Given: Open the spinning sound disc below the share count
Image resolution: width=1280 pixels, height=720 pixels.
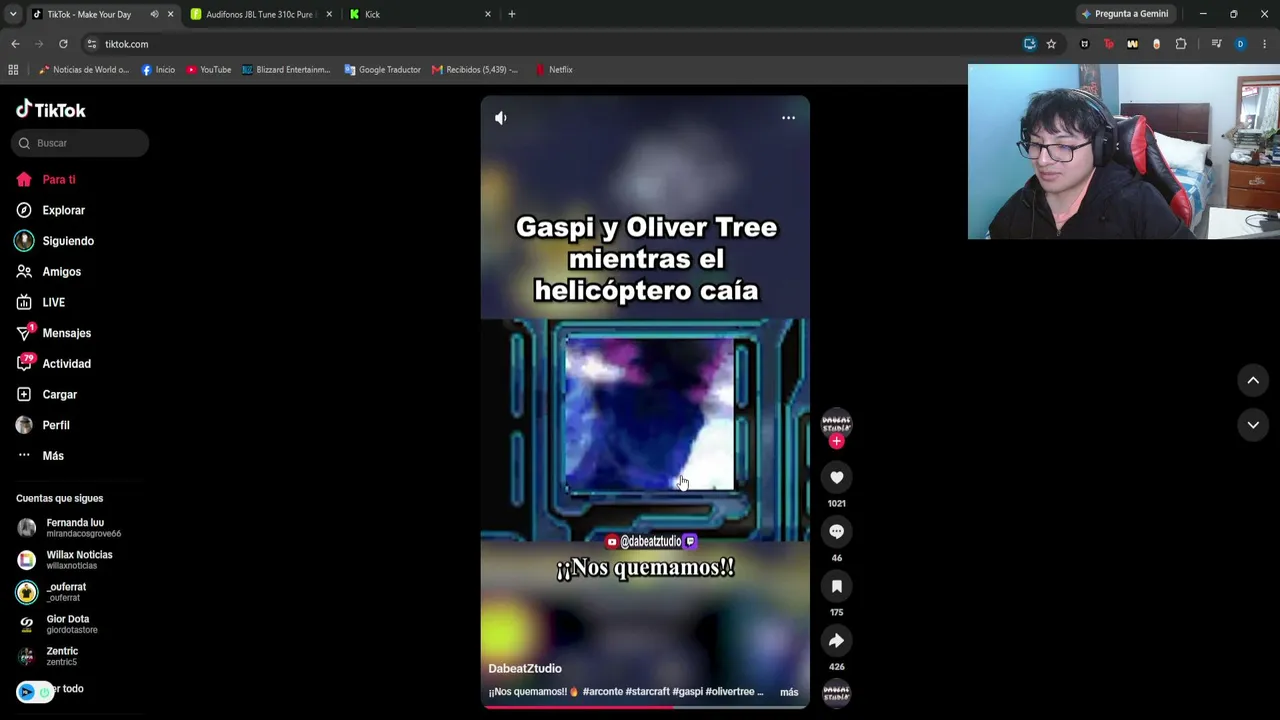Looking at the screenshot, I should [837, 692].
